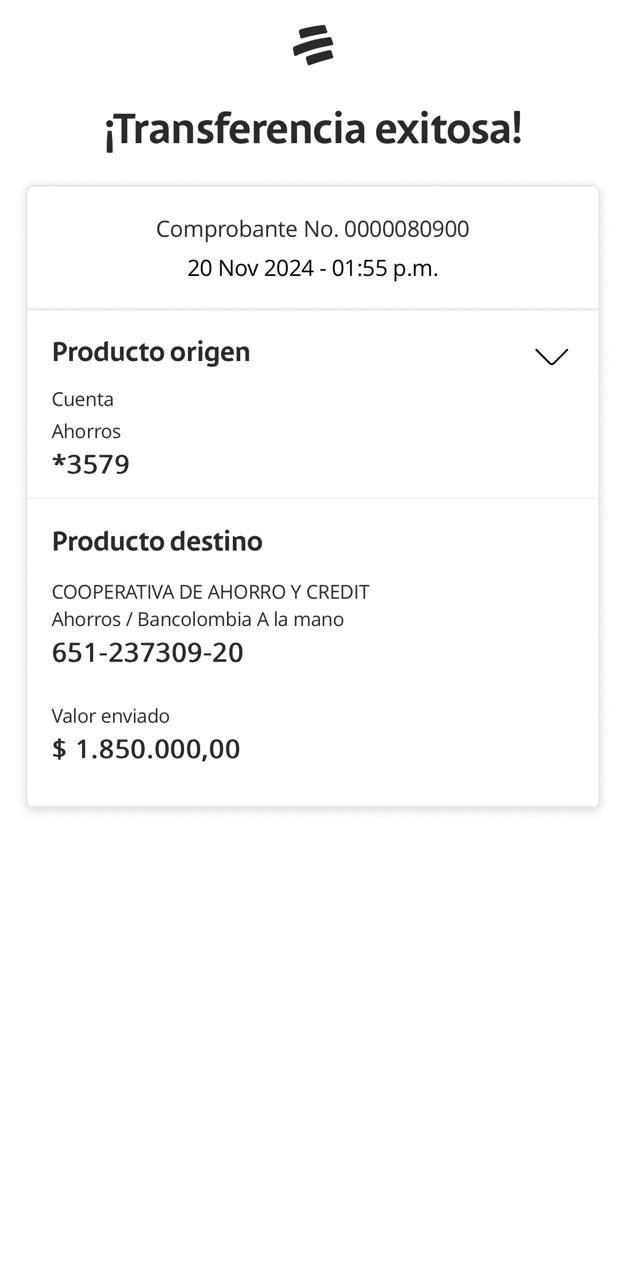Click COOPERATIVA DE AHORRO Y CREDIT name
Viewport: 626px width, 1280px height.
[x=210, y=592]
